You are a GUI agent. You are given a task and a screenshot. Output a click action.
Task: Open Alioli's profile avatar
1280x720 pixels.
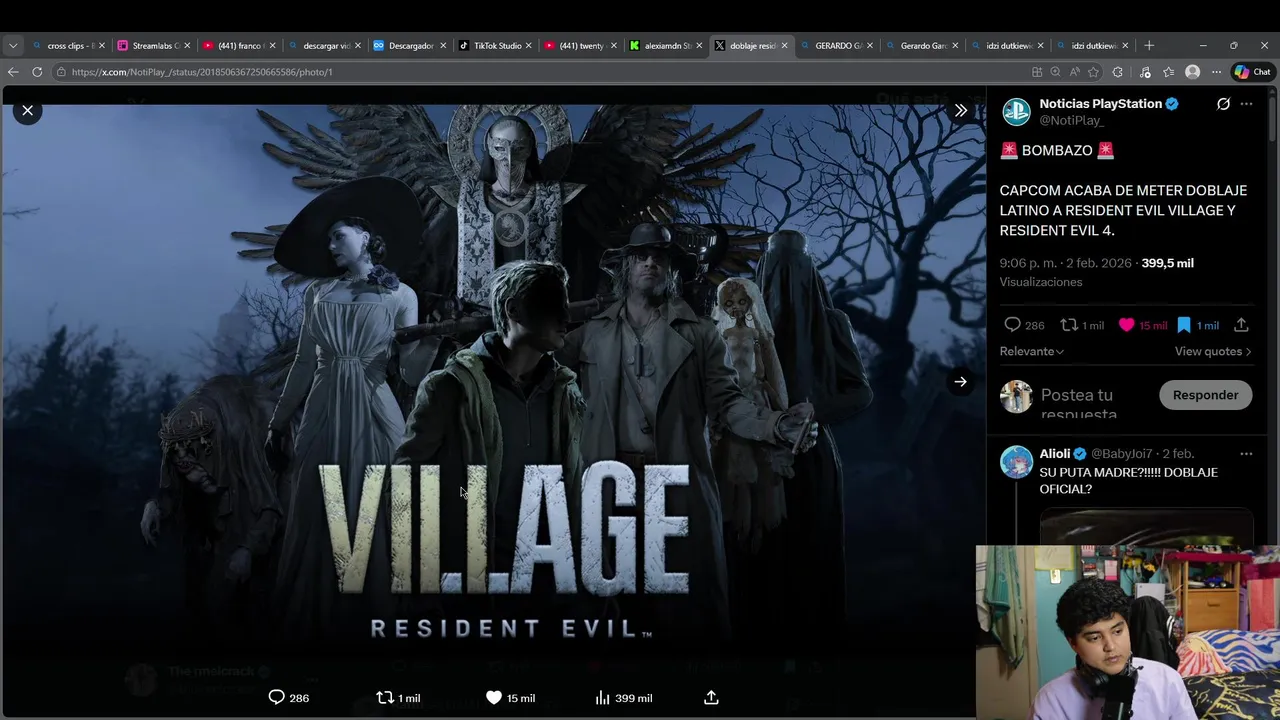tap(1016, 462)
